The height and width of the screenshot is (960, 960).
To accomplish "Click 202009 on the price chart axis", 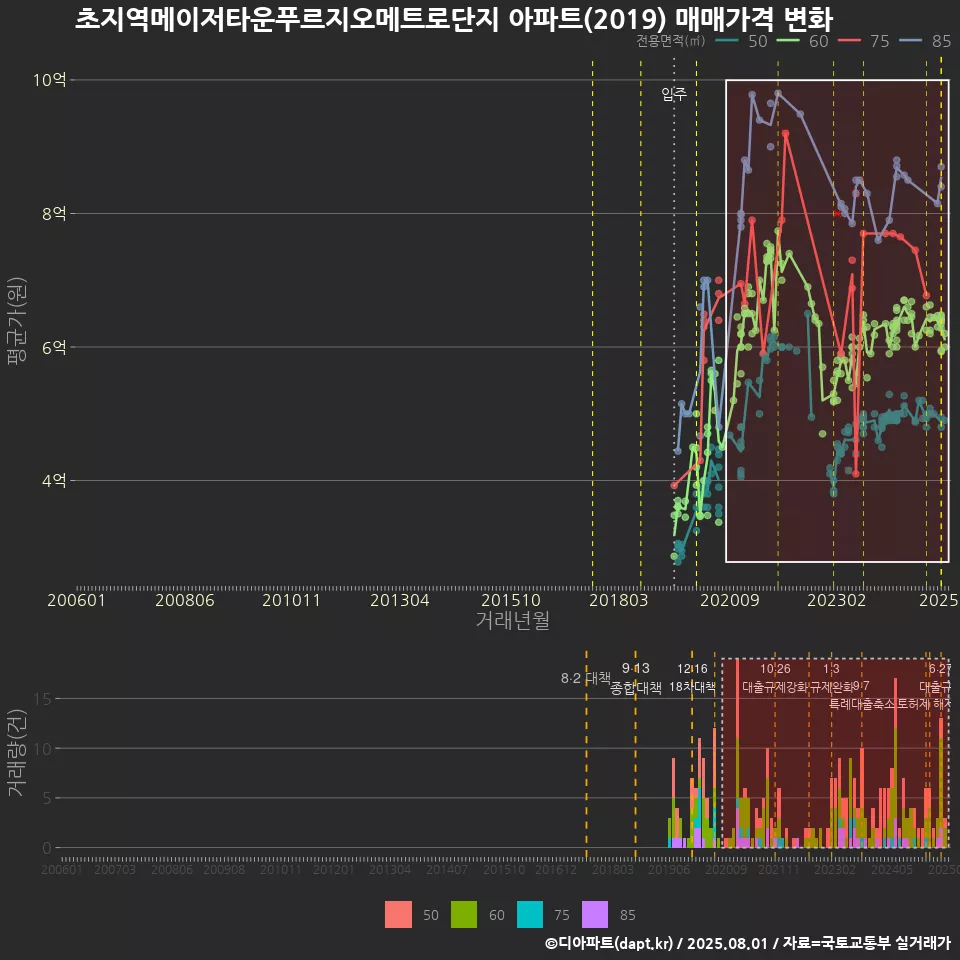I will pos(730,600).
